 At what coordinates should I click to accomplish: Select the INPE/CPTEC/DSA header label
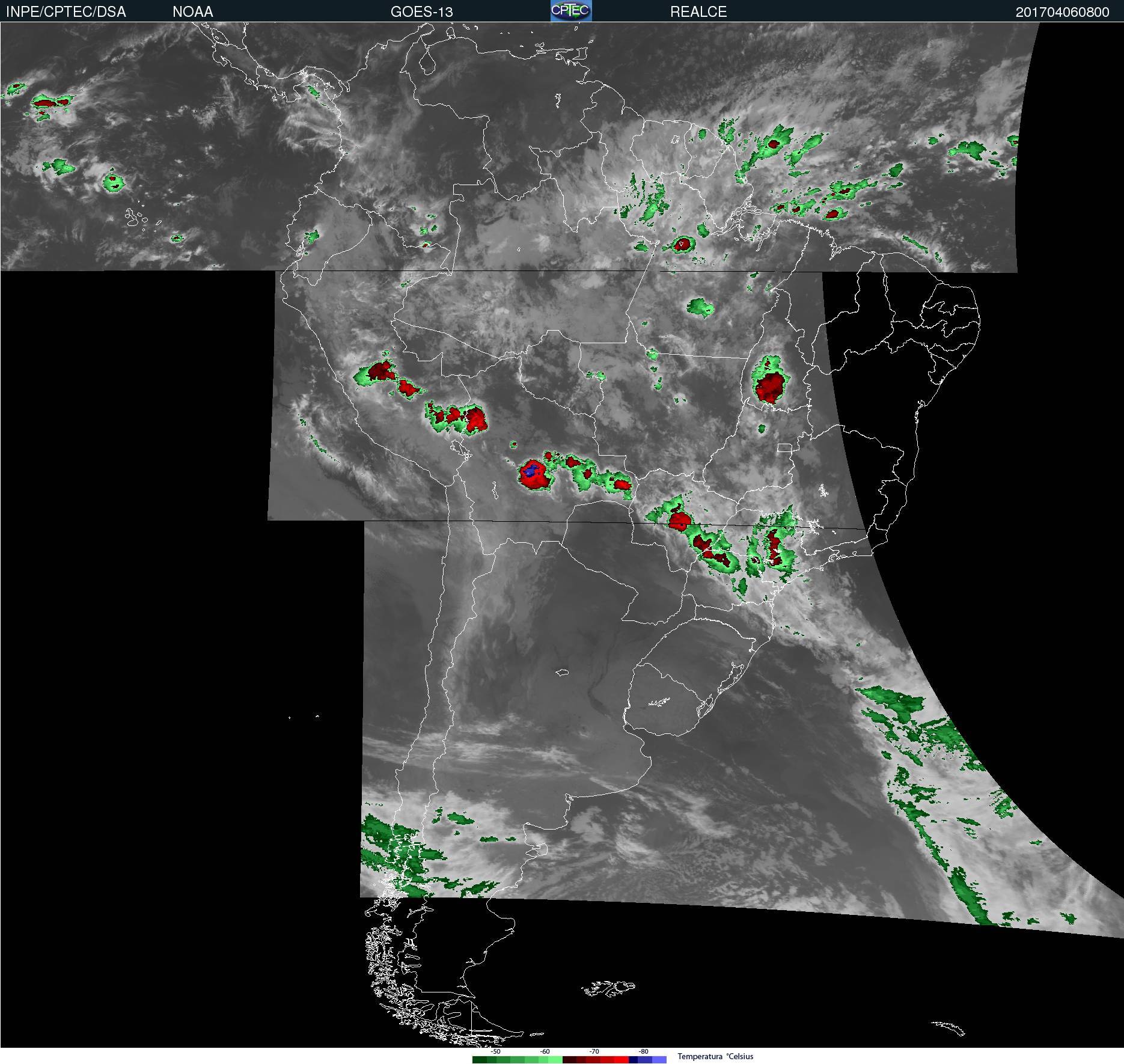click(66, 12)
